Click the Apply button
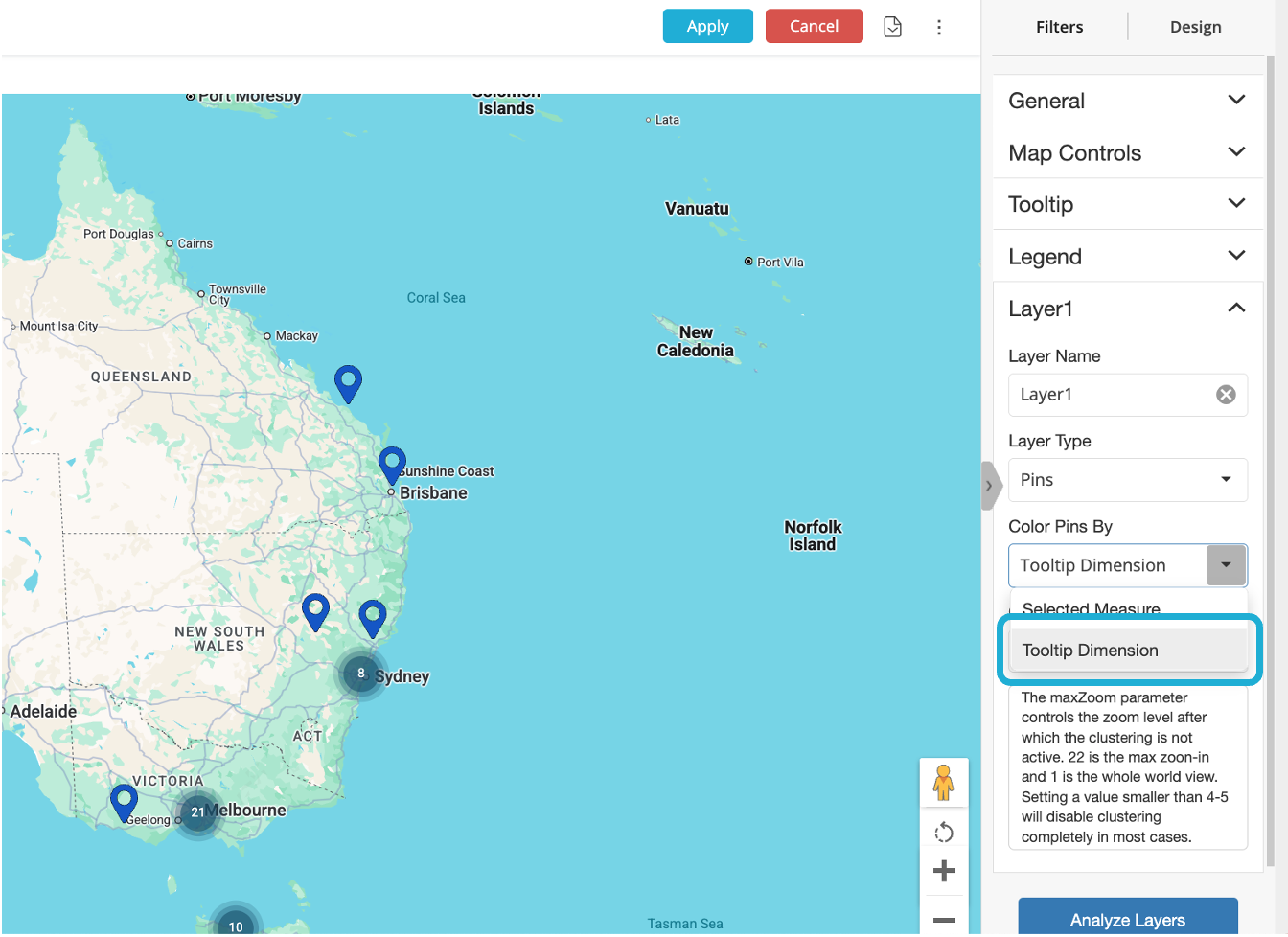This screenshot has height=937, width=1288. [707, 27]
